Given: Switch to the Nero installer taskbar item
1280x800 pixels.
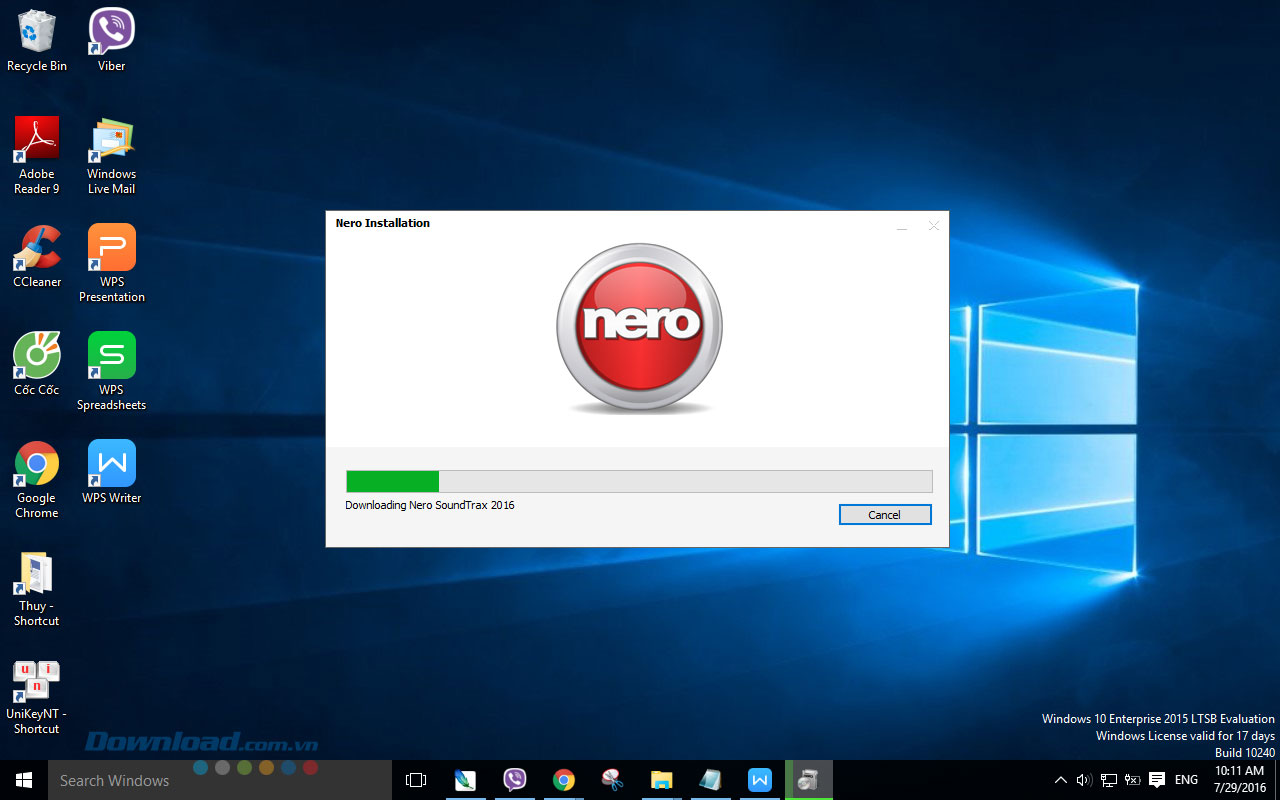Looking at the screenshot, I should [808, 780].
